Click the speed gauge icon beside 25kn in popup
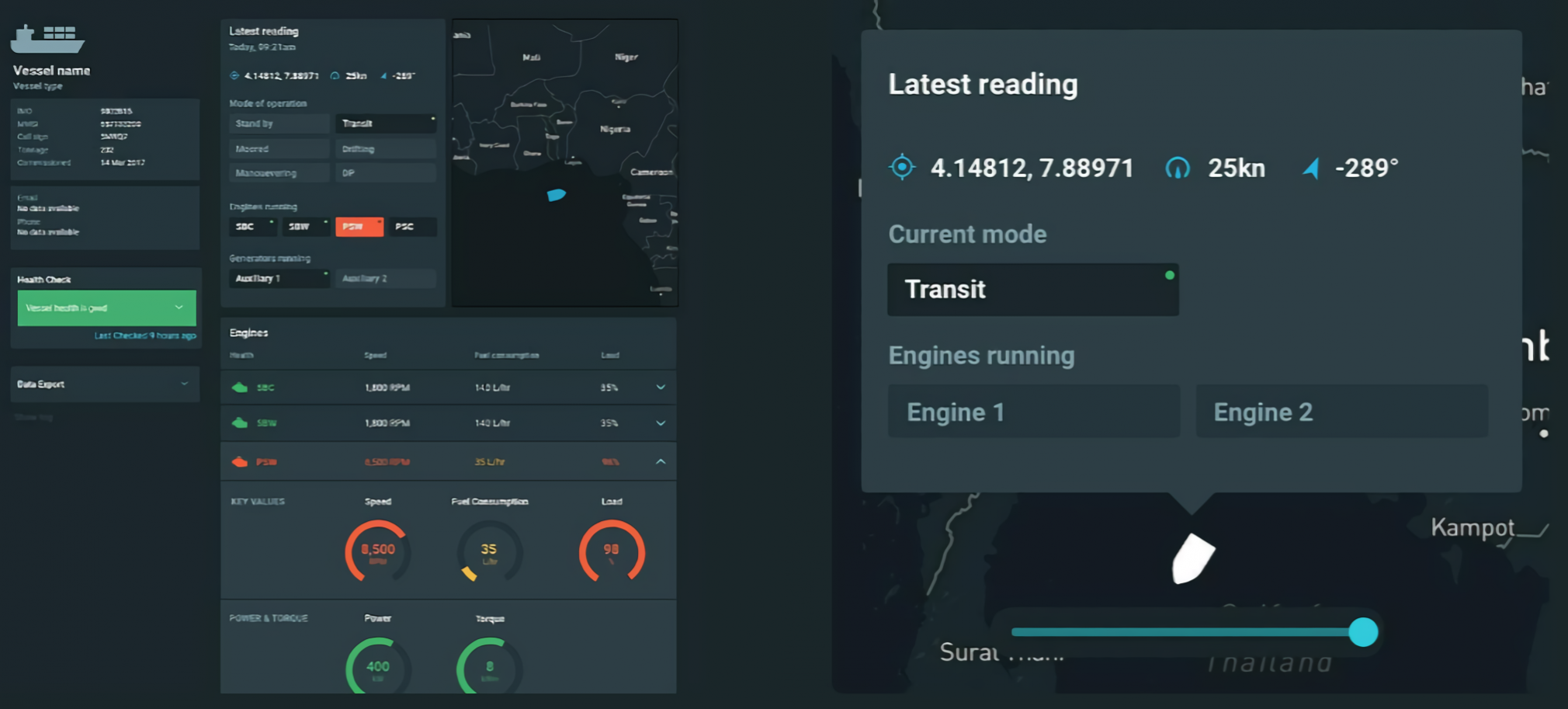The height and width of the screenshot is (709, 1568). point(1178,168)
